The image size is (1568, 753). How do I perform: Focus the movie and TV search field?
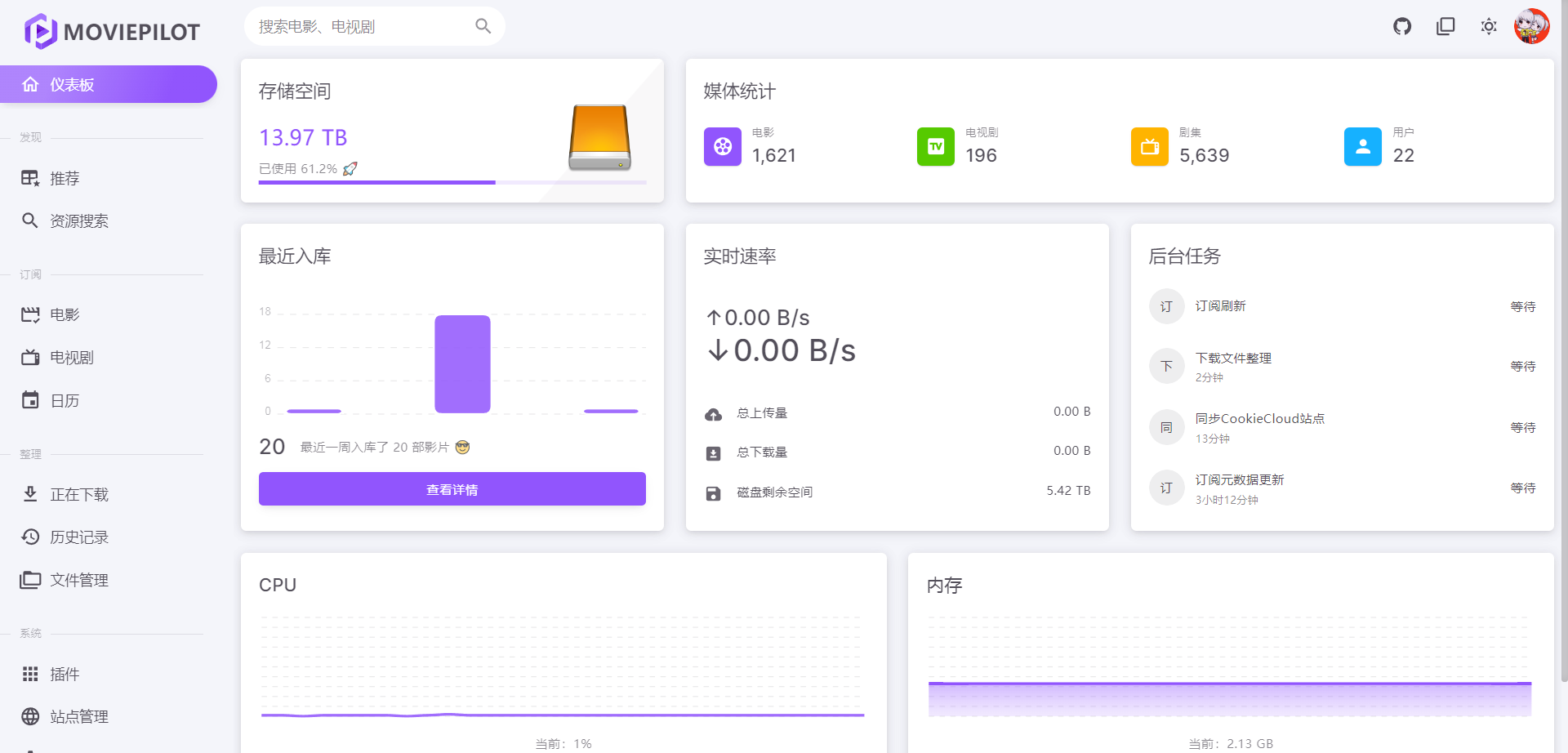359,27
